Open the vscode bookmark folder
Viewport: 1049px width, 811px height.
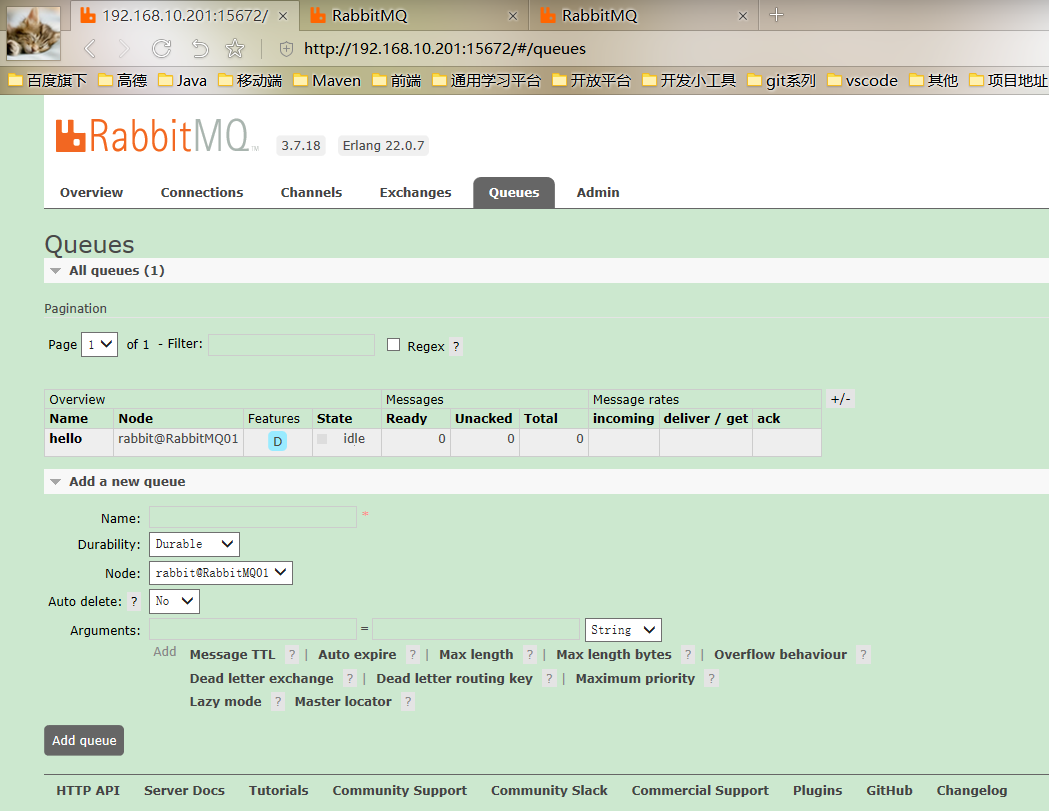[x=862, y=81]
